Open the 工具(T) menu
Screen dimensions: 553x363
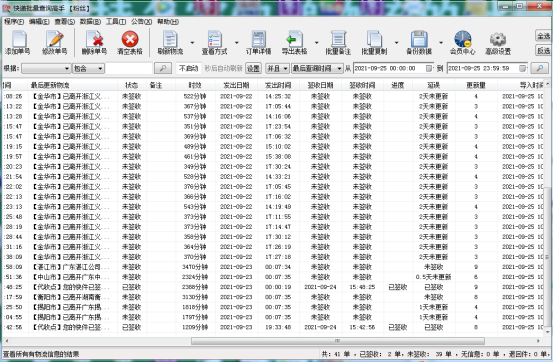(x=116, y=22)
